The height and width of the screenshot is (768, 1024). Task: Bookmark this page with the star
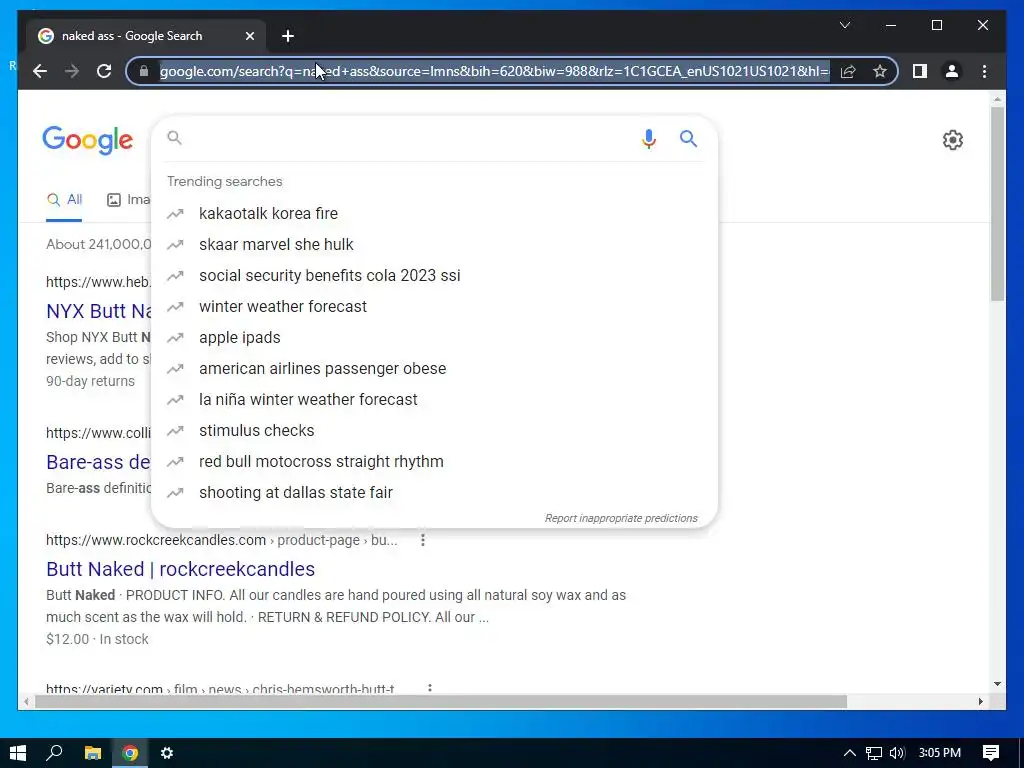tap(880, 71)
